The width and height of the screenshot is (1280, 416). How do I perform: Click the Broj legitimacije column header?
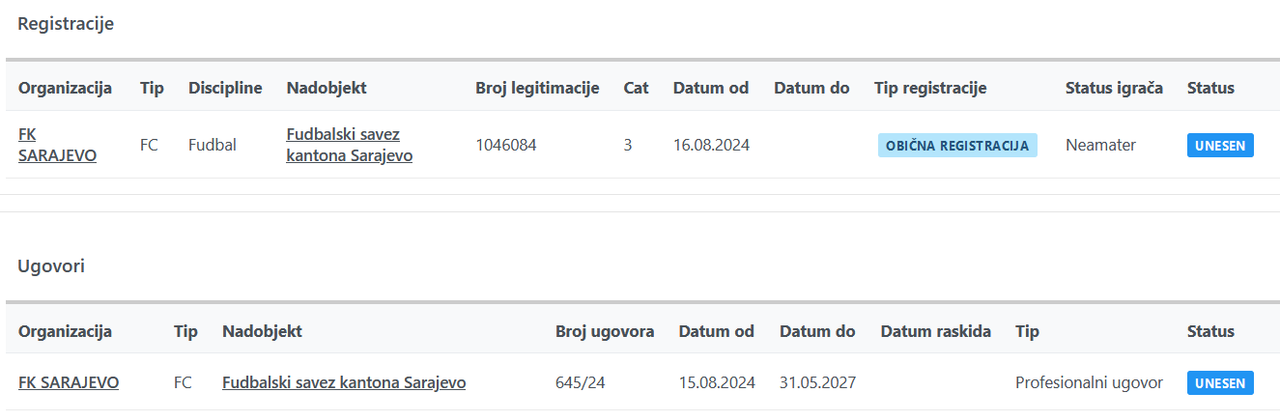537,88
